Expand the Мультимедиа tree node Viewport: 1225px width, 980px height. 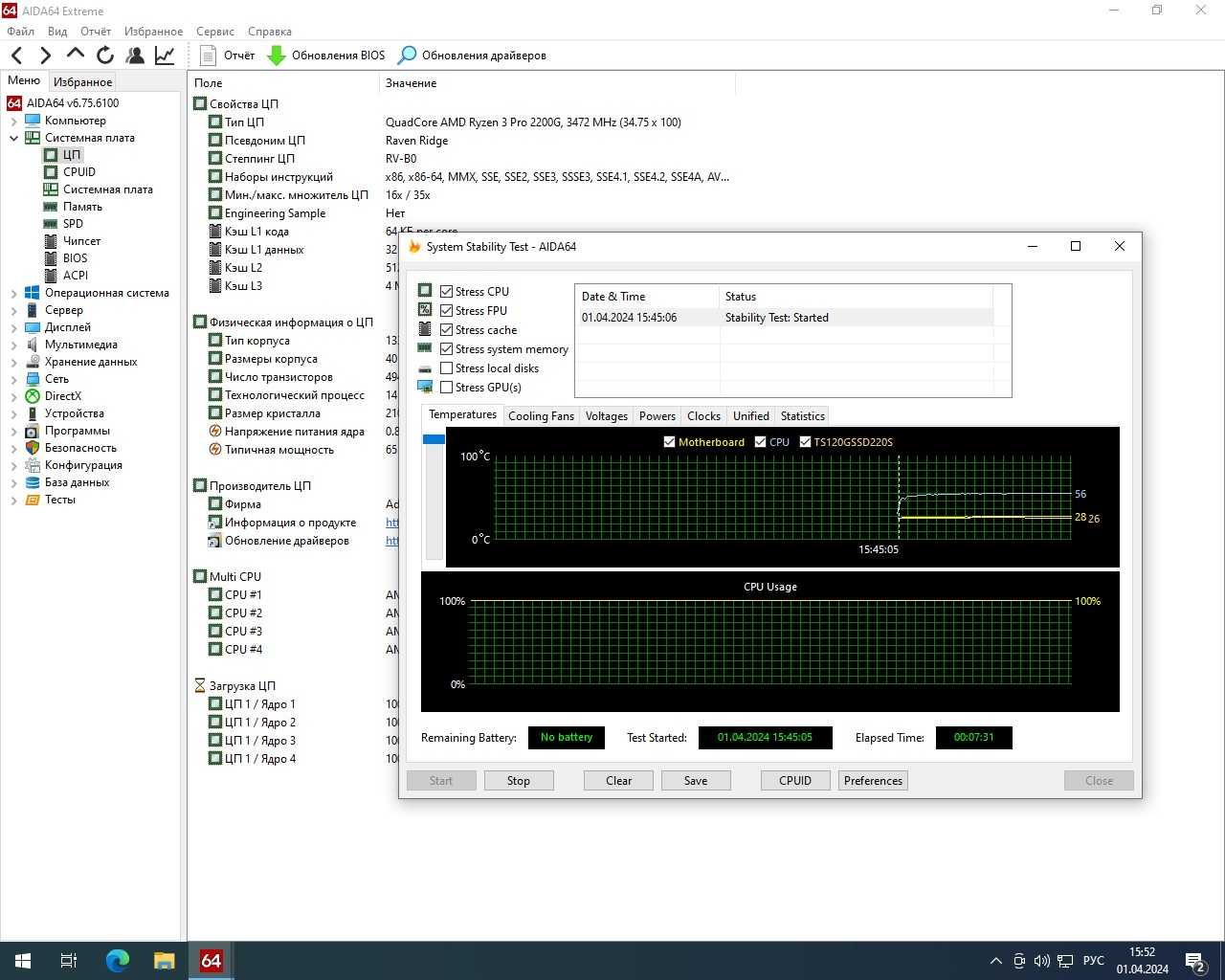click(x=13, y=345)
